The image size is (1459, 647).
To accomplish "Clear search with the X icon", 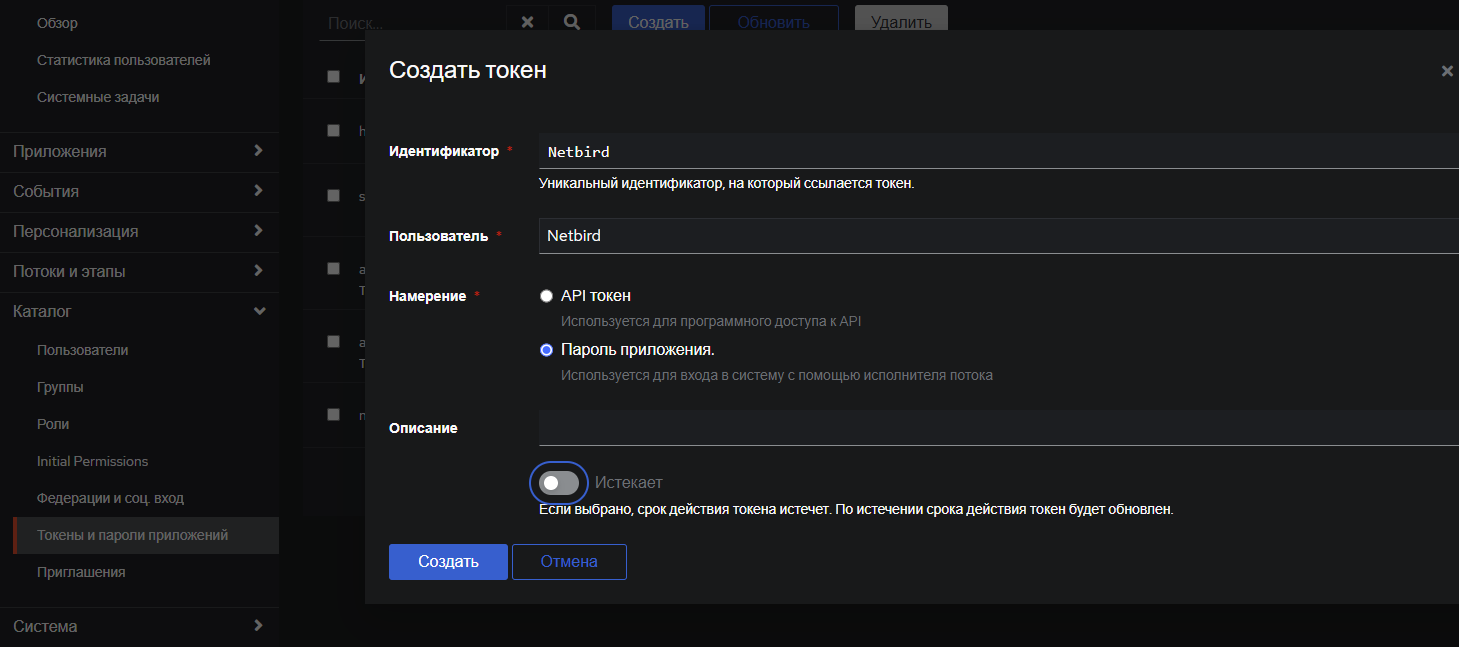I will (x=527, y=22).
